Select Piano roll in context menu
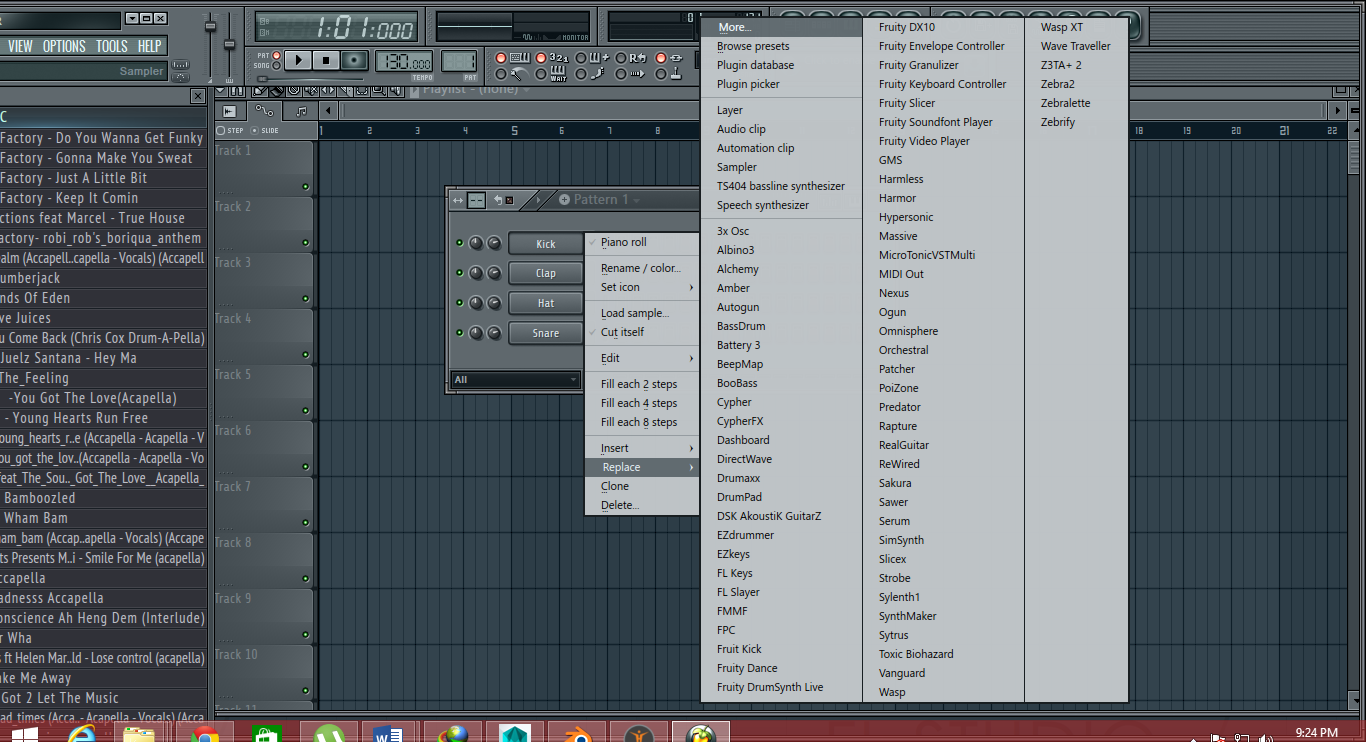 point(642,242)
